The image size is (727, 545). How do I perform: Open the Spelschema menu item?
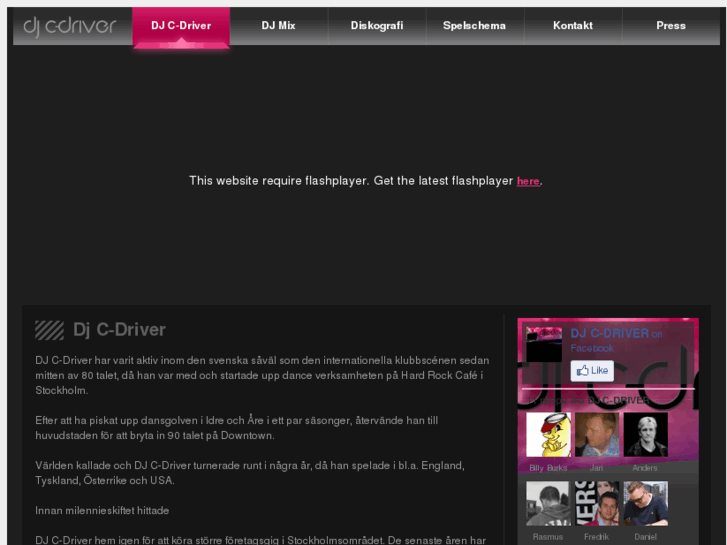pos(474,26)
